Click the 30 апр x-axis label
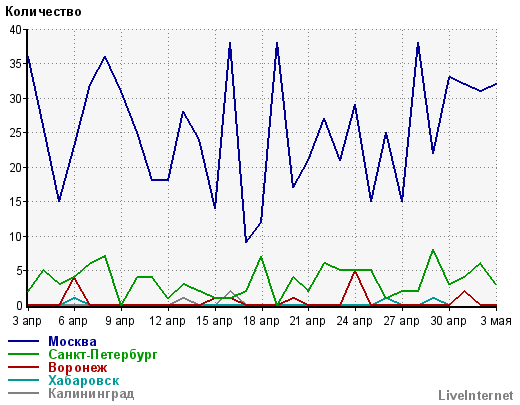This screenshot has width=520, height=405. click(448, 321)
